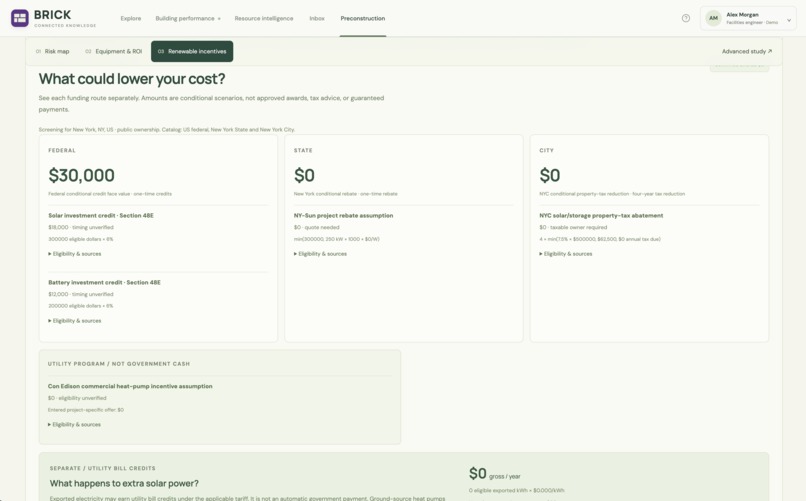Click NY-Sun project rebate assumption heading
This screenshot has width=806, height=501.
pos(343,216)
